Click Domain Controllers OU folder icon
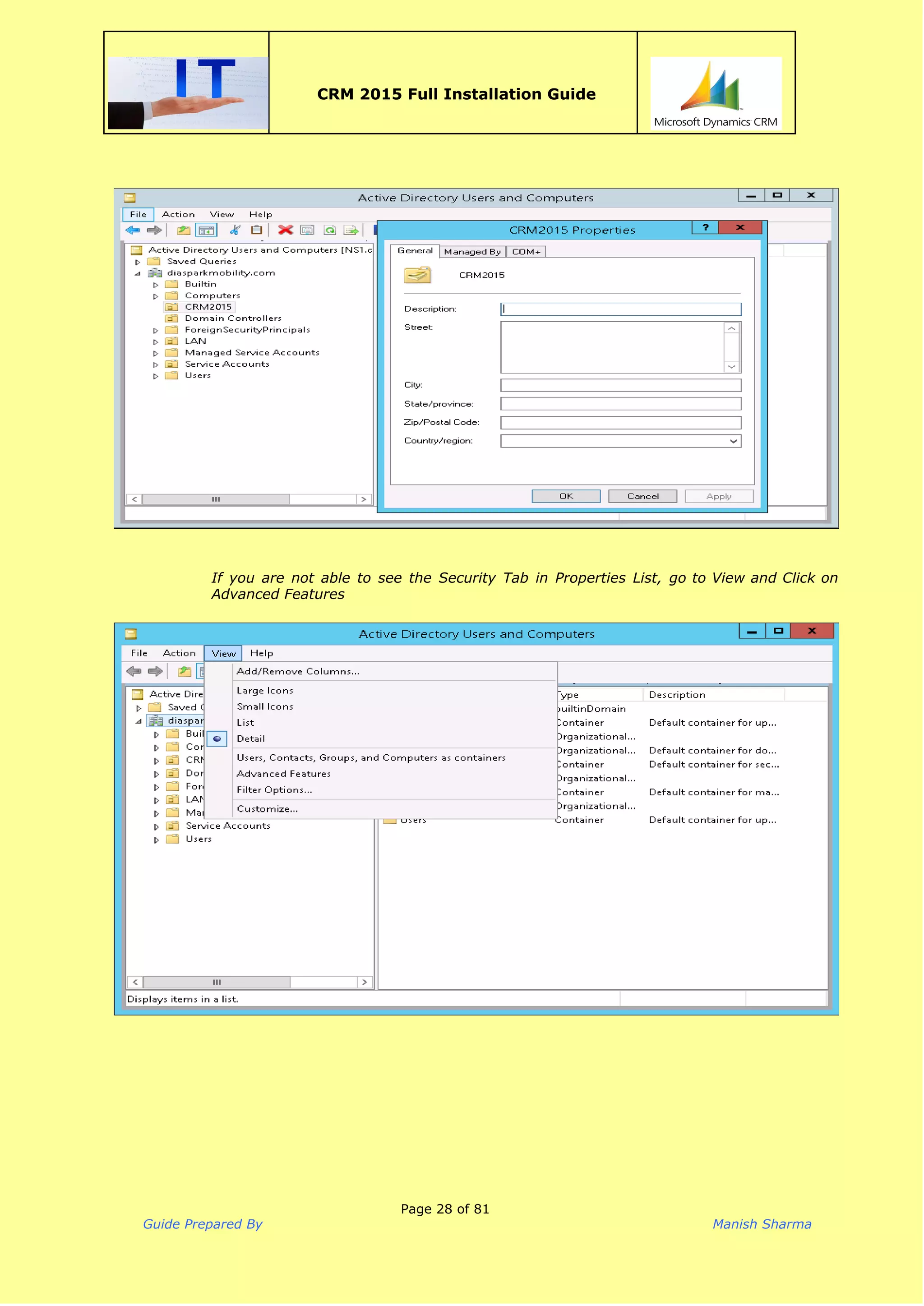Viewport: 924px width, 1306px height. tap(172, 318)
